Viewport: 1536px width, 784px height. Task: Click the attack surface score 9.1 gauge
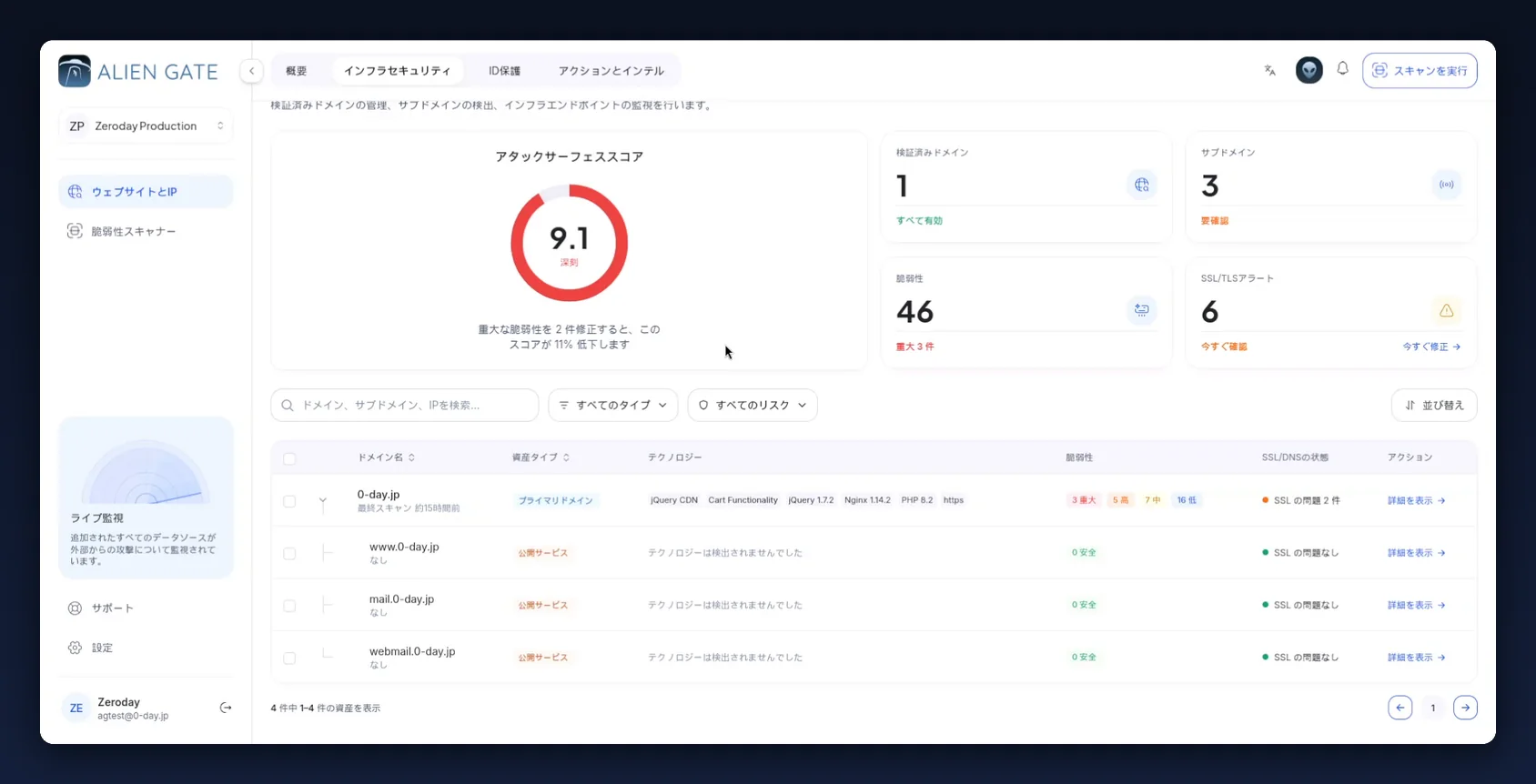569,243
